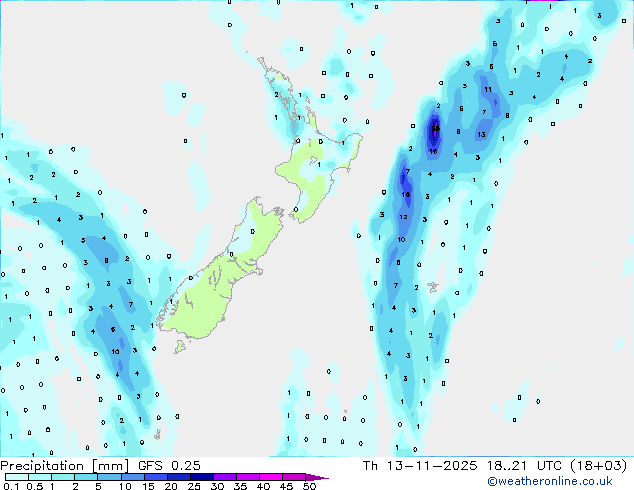Click Stewart Island below the South Island
This screenshot has width=634, height=490.
(180, 346)
